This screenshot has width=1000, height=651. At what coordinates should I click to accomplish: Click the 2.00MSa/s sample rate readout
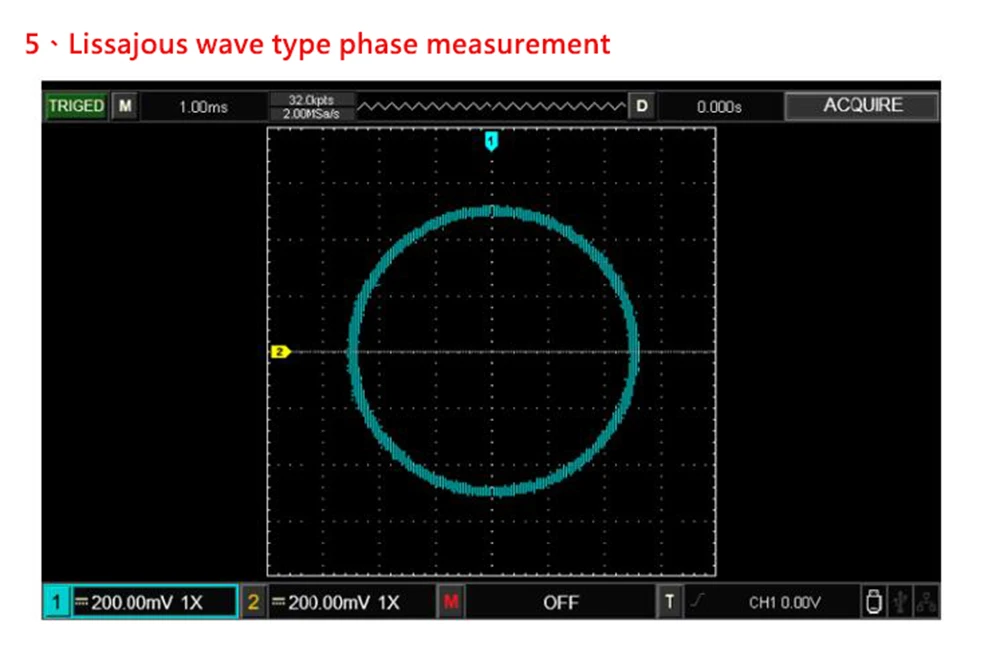(311, 114)
